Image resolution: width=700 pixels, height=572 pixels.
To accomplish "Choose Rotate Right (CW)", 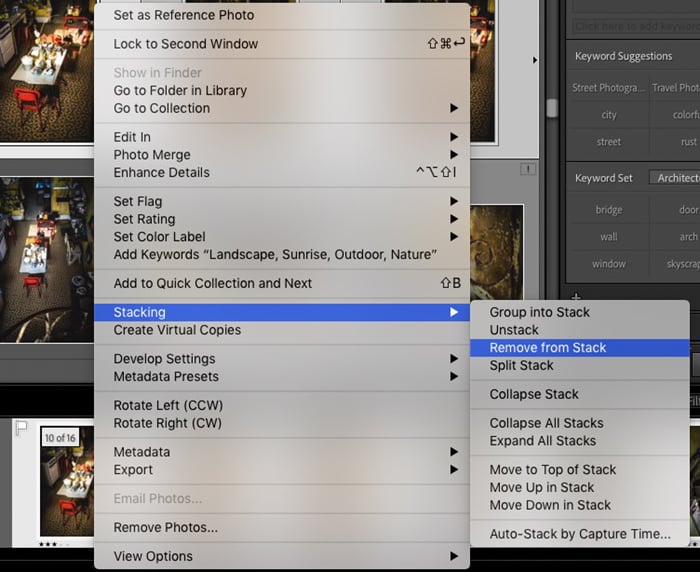I will pos(282,423).
